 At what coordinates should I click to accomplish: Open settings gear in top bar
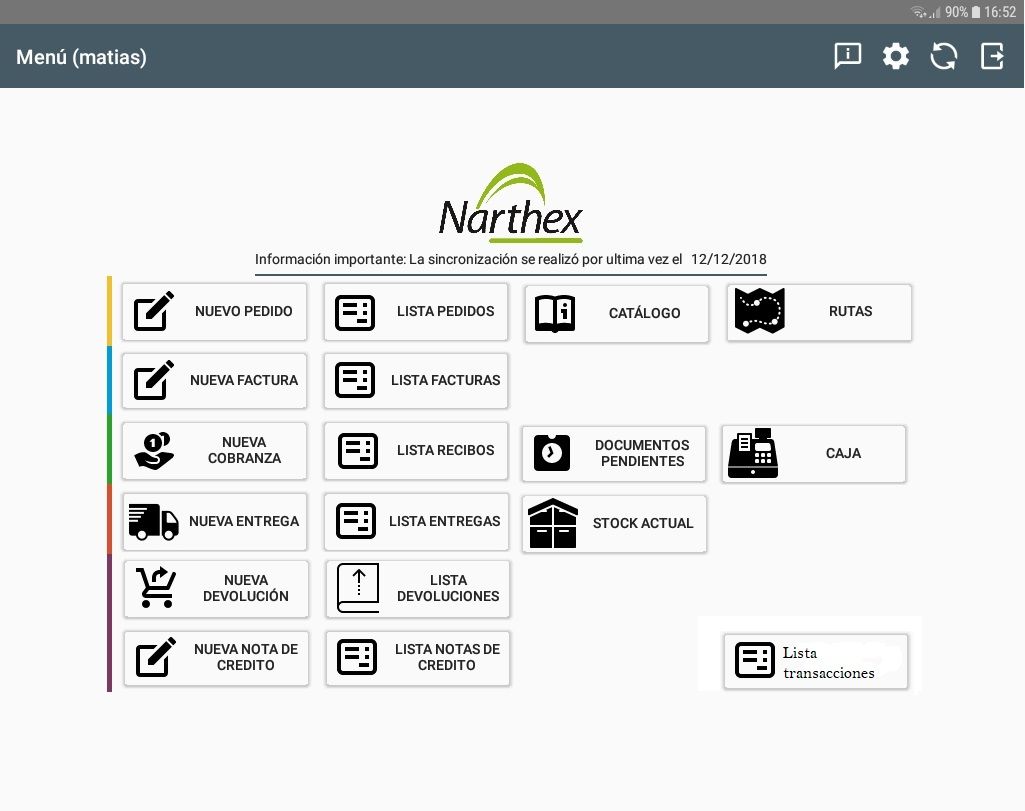(x=896, y=56)
